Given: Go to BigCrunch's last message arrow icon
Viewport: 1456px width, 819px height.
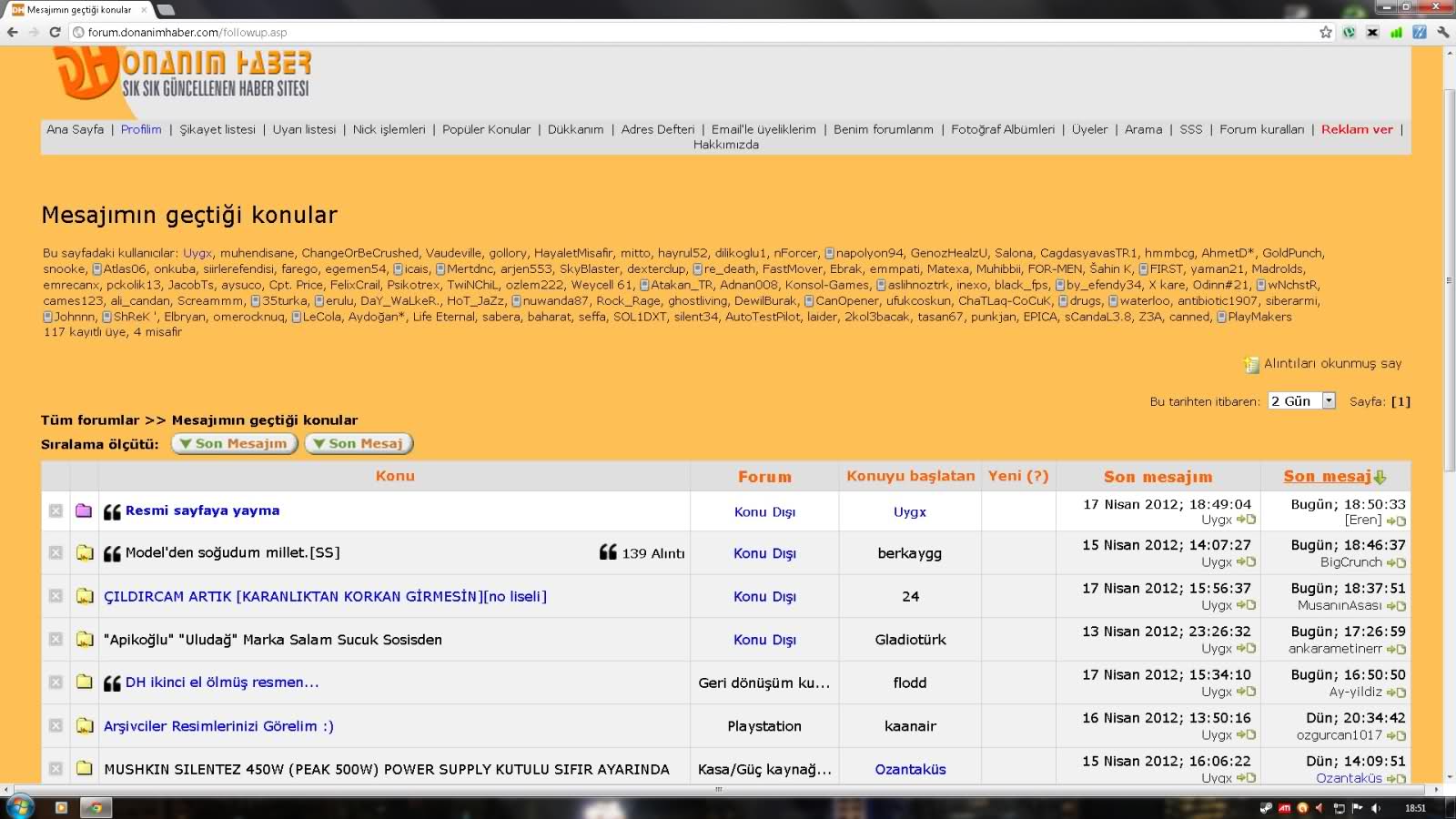Looking at the screenshot, I should point(1396,562).
